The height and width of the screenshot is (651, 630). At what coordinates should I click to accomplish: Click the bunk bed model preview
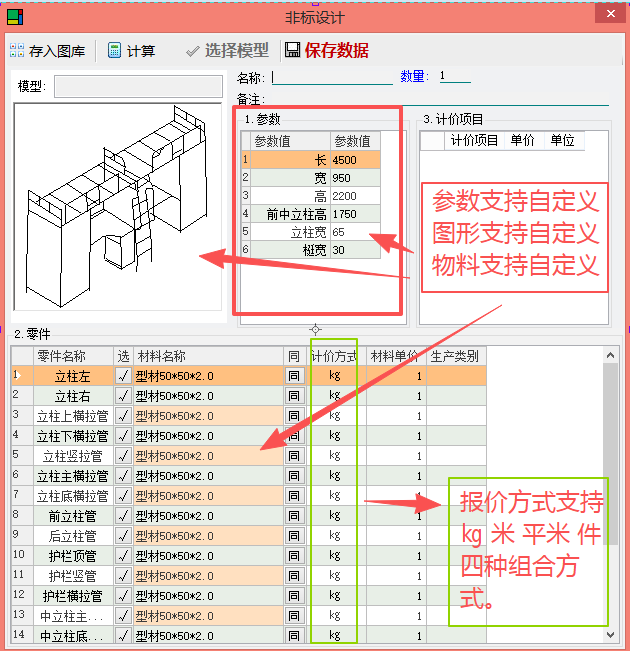tap(118, 207)
